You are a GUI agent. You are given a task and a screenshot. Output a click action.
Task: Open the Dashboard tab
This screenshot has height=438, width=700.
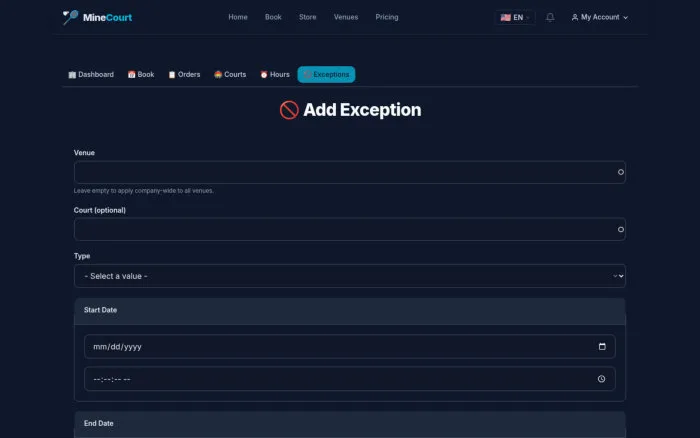pyautogui.click(x=91, y=75)
